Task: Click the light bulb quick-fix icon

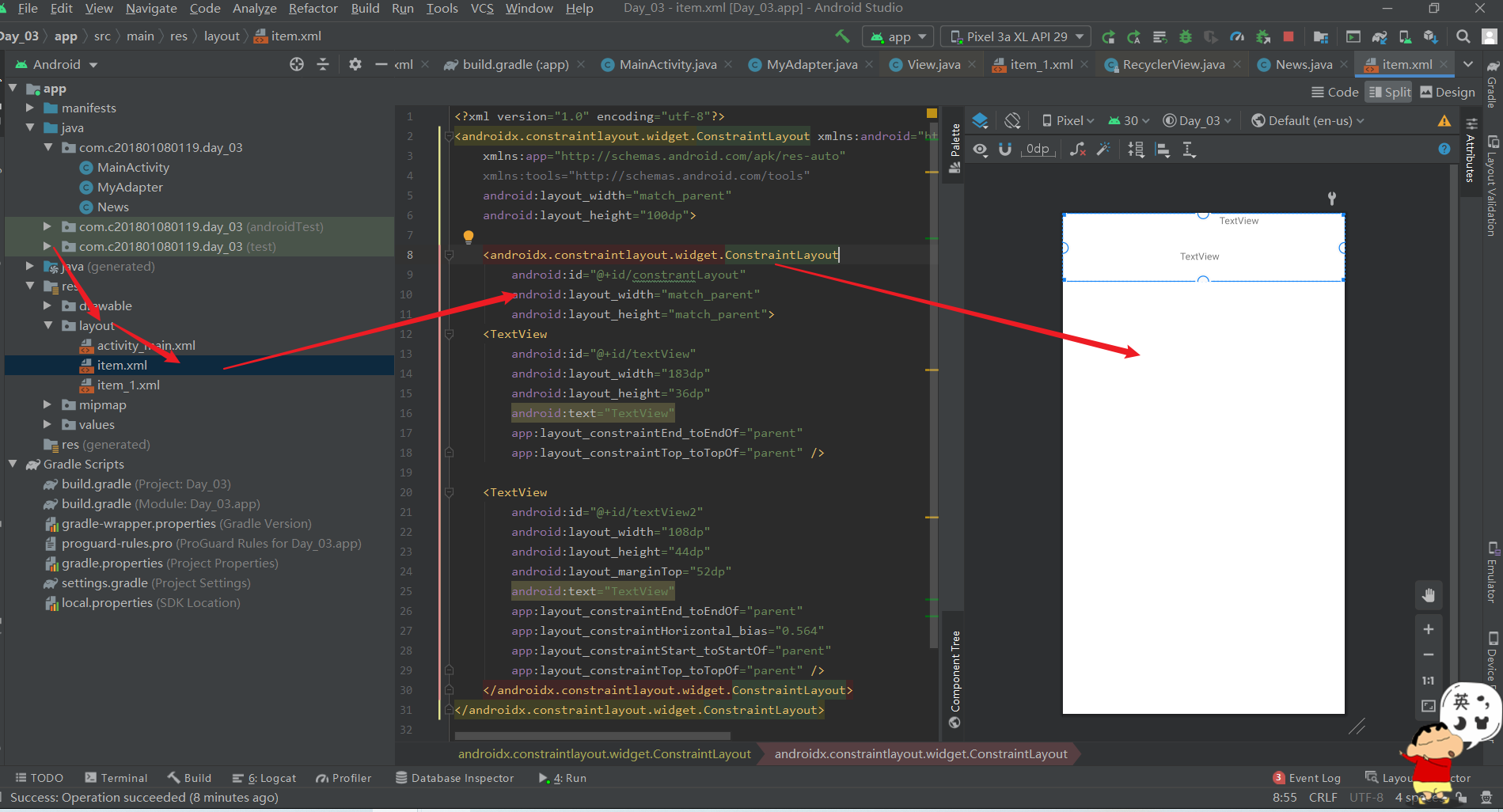Action: (468, 236)
